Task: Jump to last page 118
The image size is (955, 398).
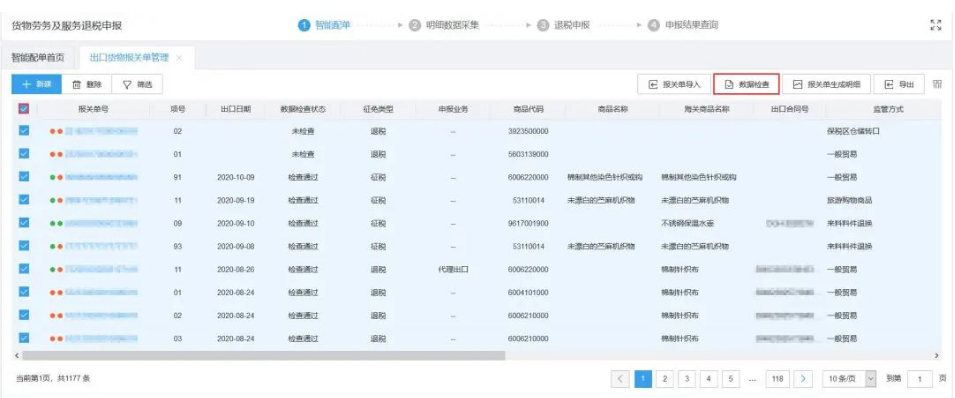Action: [x=778, y=378]
